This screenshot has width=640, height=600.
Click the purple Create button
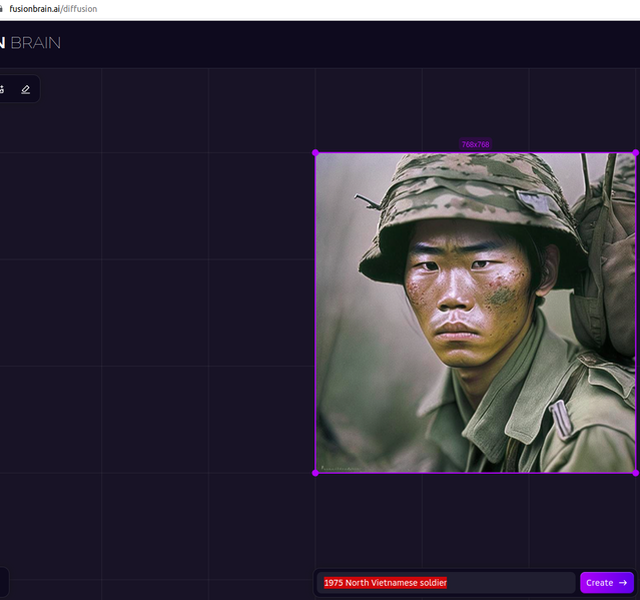(x=607, y=582)
